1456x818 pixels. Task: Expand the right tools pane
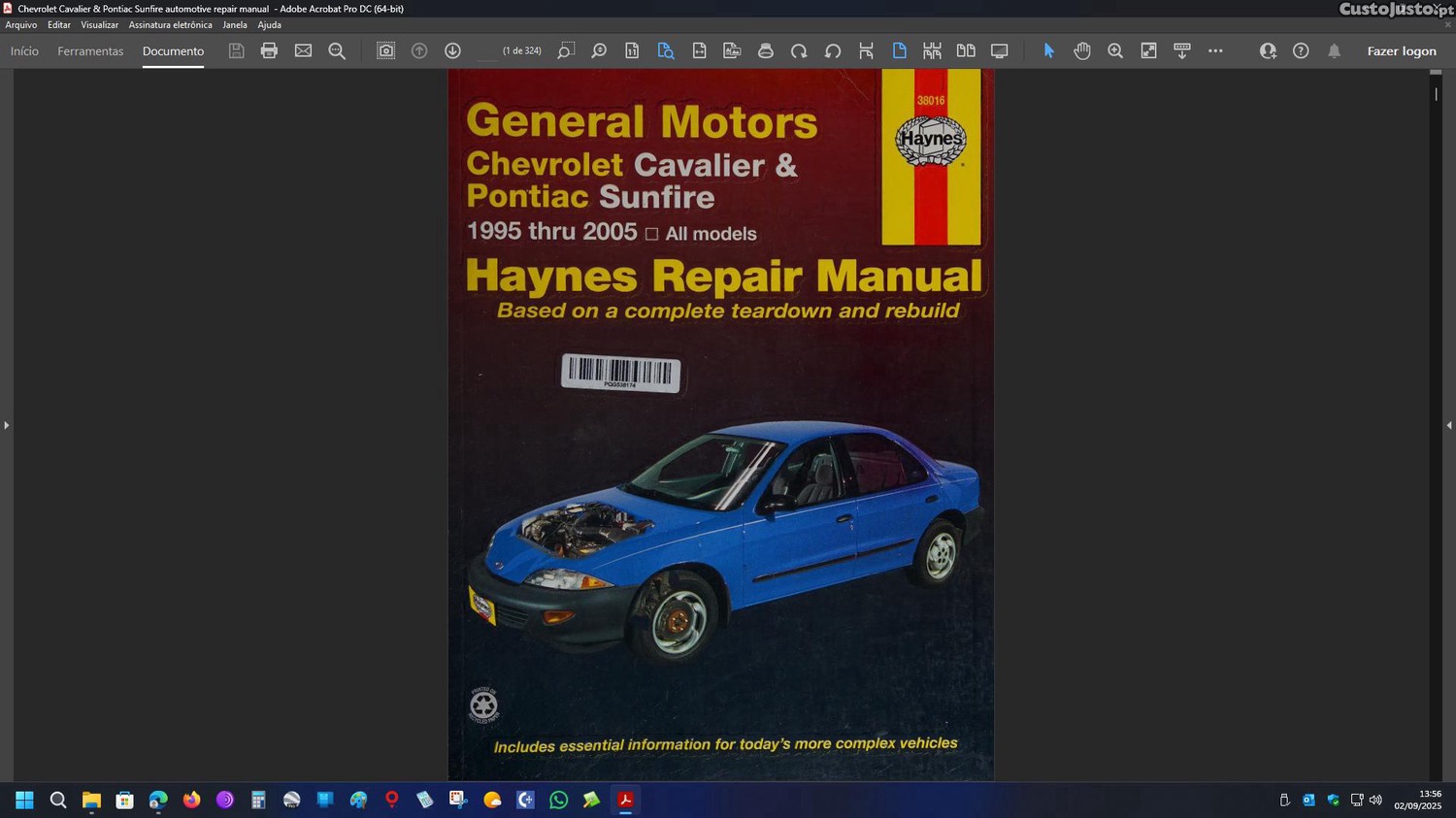[x=1448, y=425]
